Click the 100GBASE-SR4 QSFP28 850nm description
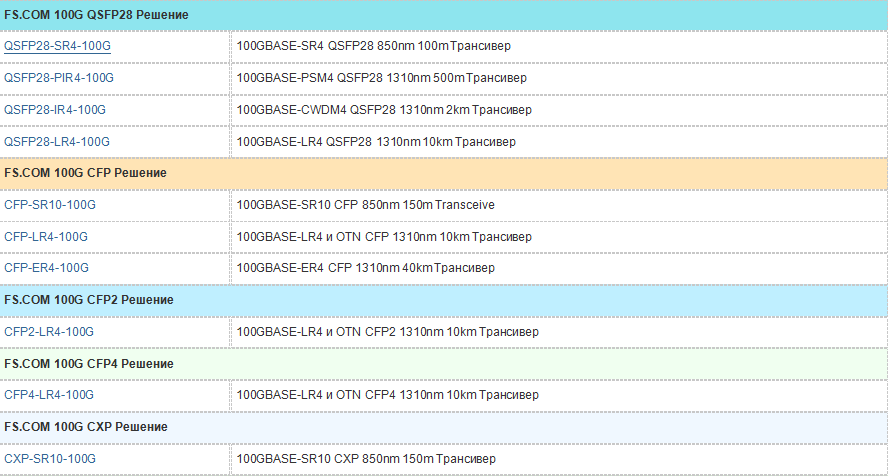Viewport: 888px width, 476px height. click(374, 46)
